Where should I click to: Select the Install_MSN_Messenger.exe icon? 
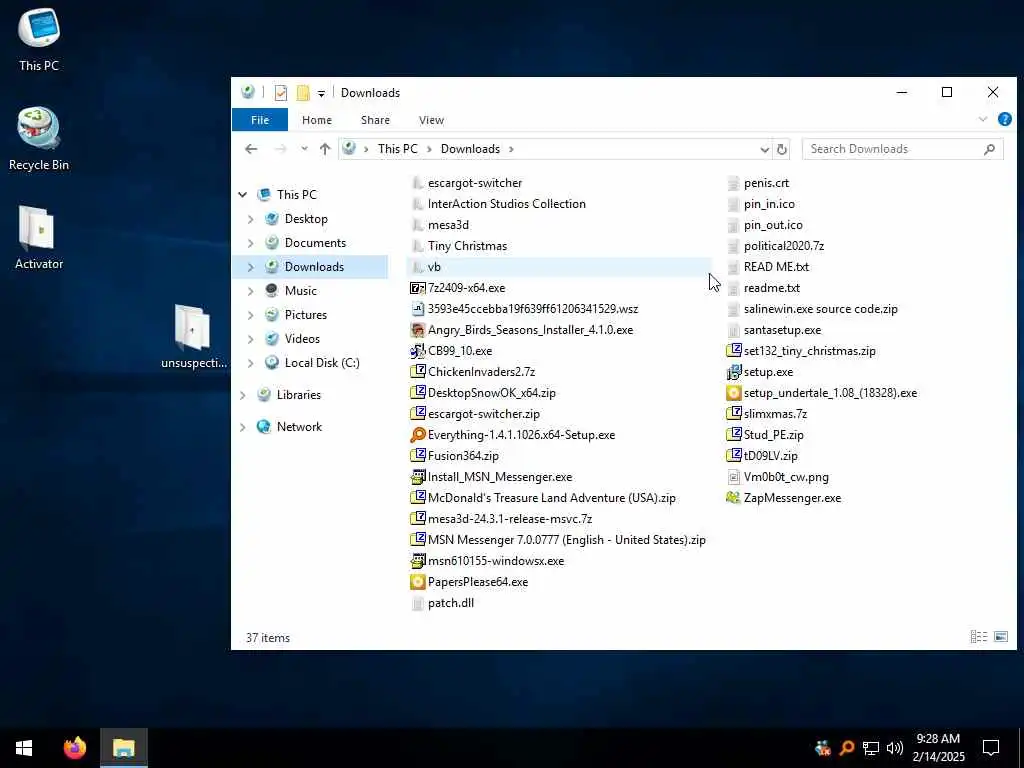[418, 477]
